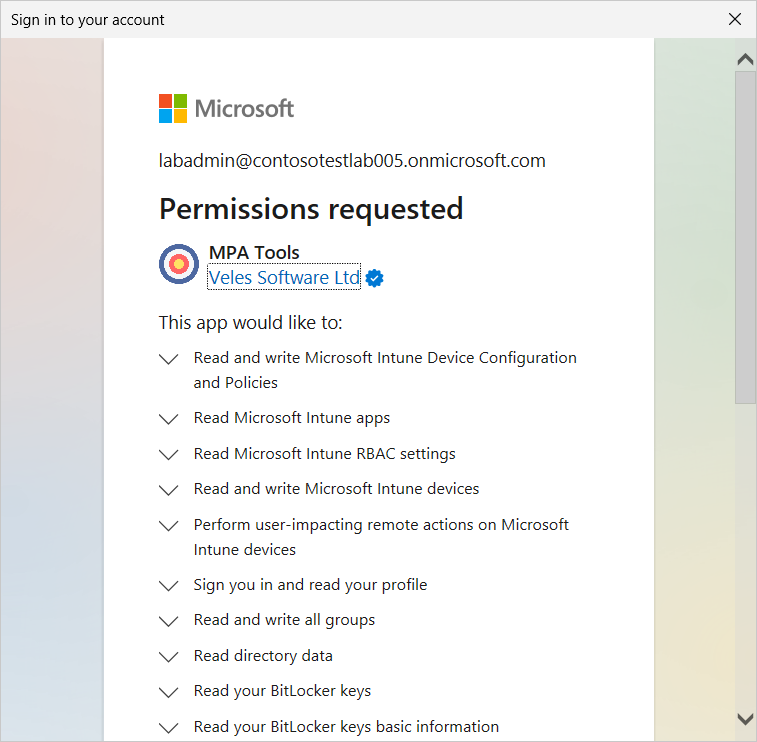Expand the Read directory data permission
This screenshot has height=742, width=757.
tap(169, 657)
